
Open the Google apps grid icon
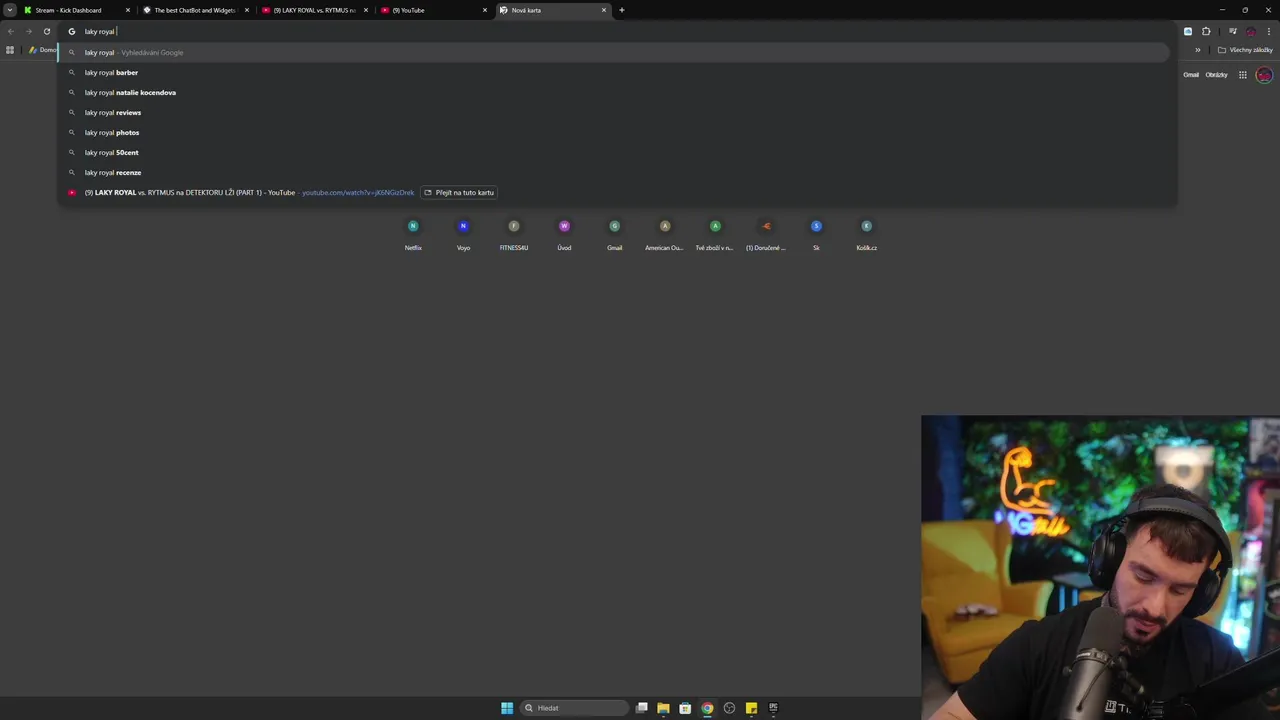pyautogui.click(x=1243, y=75)
